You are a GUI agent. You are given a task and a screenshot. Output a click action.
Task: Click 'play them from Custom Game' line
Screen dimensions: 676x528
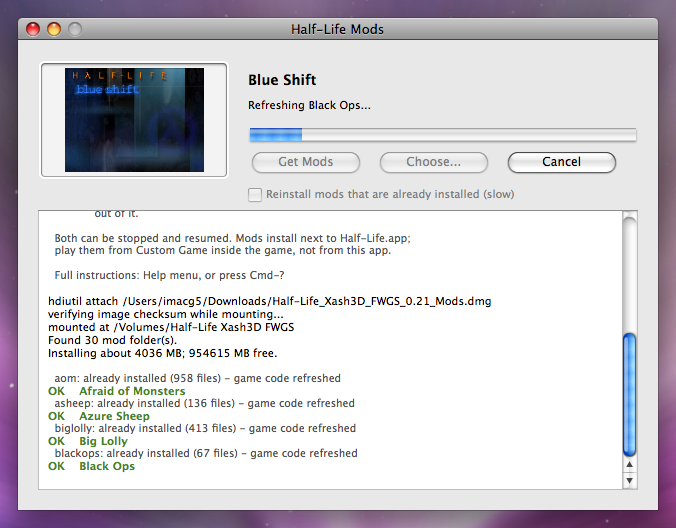(222, 250)
